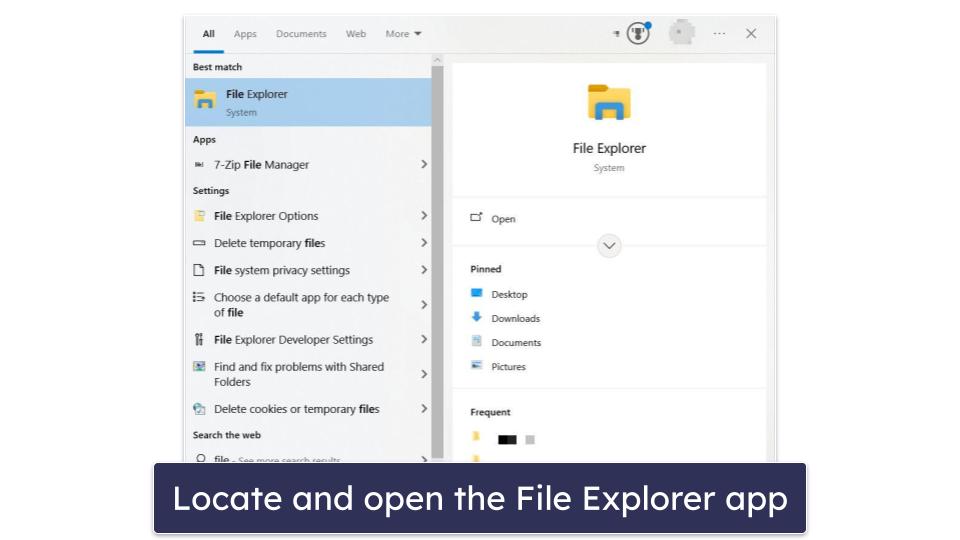The height and width of the screenshot is (540, 960).
Task: Open pinned Pictures folder
Action: coord(508,366)
